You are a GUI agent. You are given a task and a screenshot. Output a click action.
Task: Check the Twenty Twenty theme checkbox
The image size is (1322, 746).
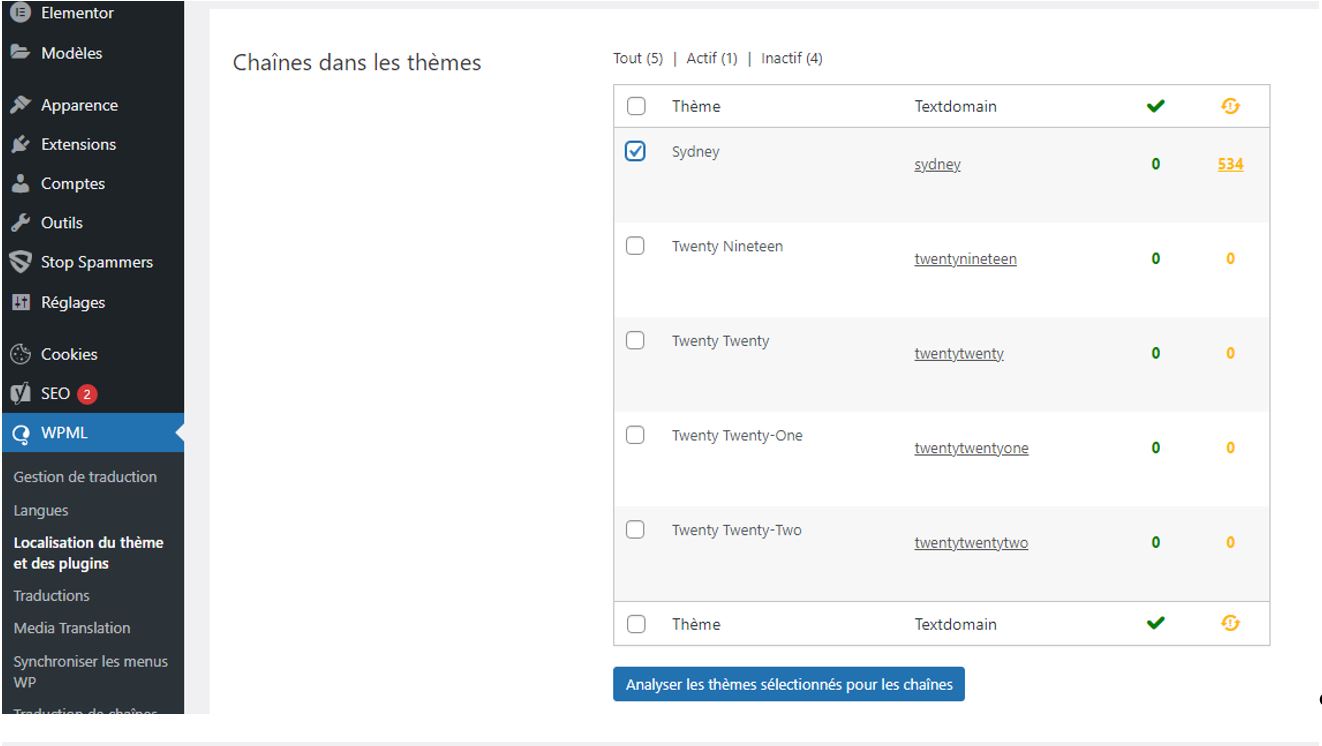coord(635,341)
